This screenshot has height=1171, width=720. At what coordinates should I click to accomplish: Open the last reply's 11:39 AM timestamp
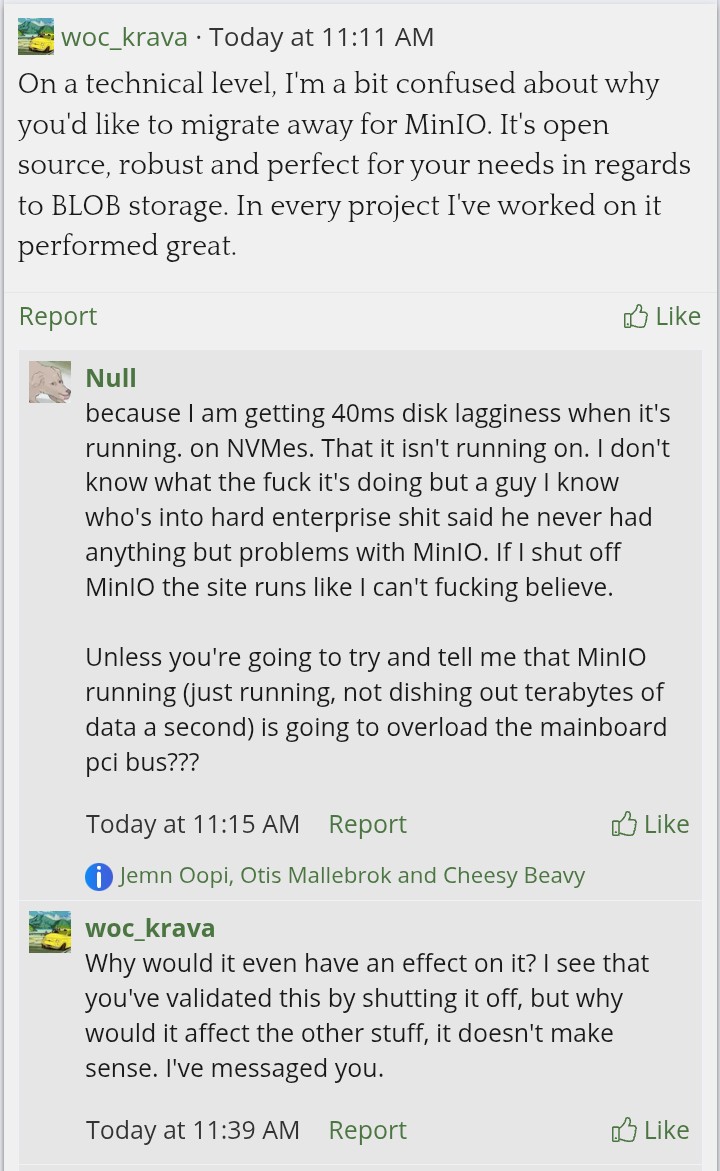tap(192, 1130)
